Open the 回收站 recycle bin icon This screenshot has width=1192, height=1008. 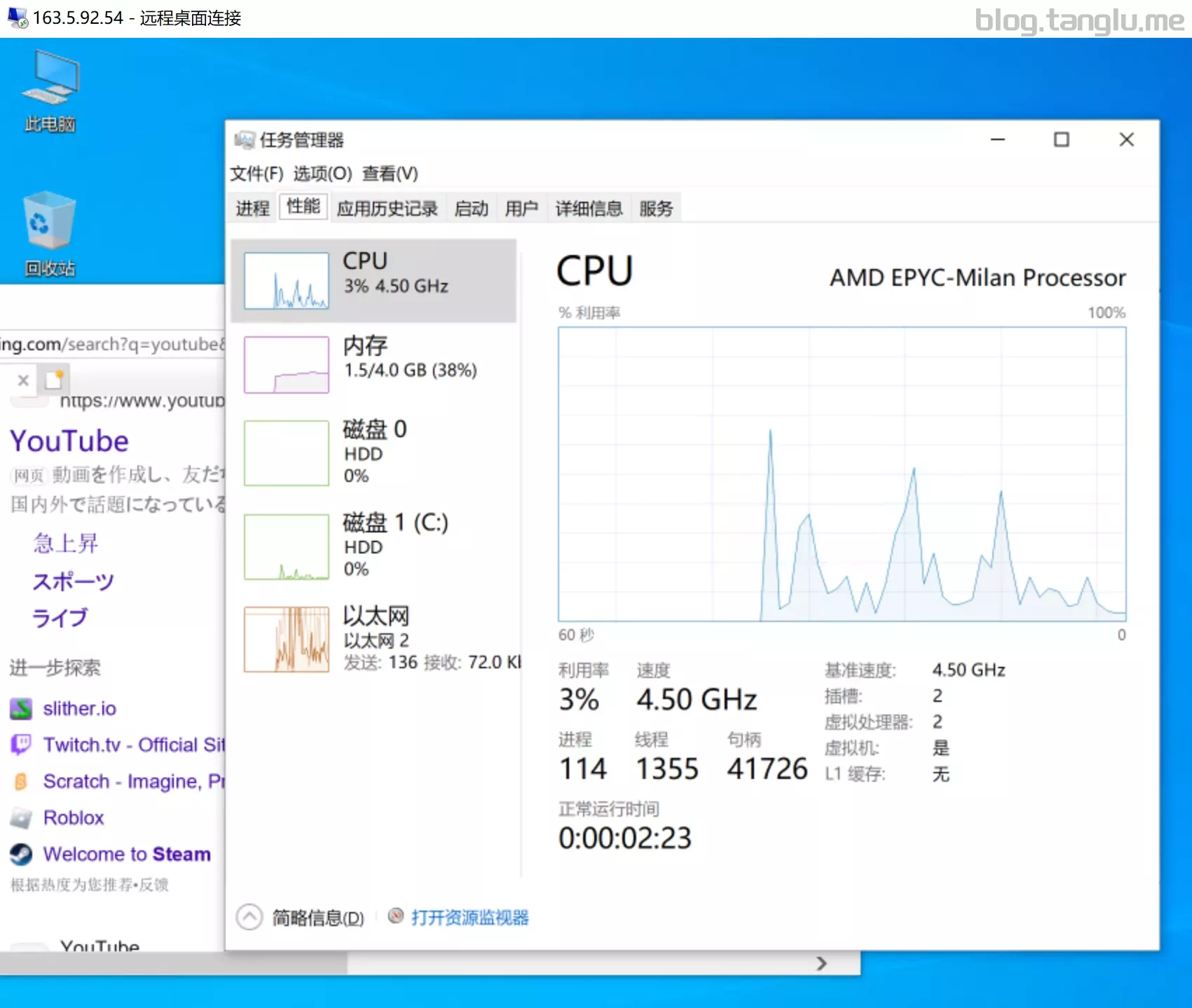pyautogui.click(x=50, y=235)
